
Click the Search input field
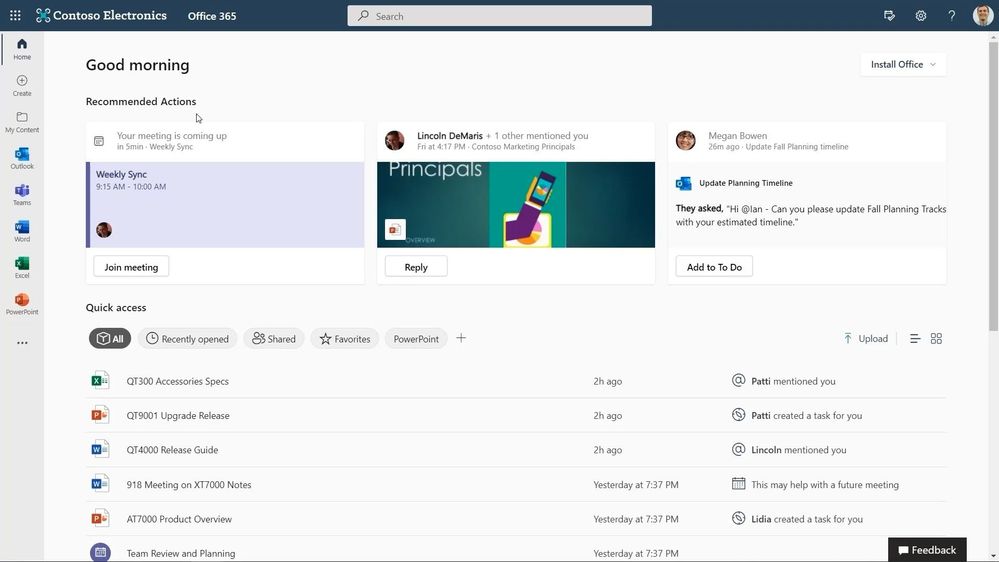coord(500,16)
